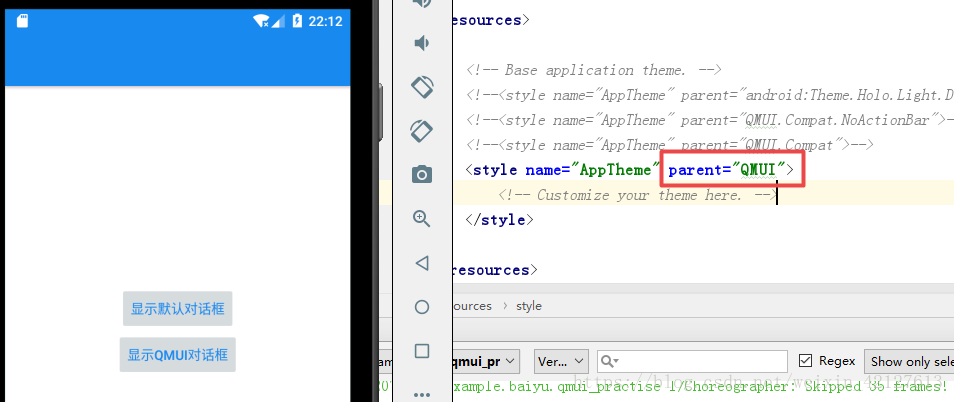Click the 22:12 clock in the status bar
The image size is (954, 402).
[x=325, y=21]
